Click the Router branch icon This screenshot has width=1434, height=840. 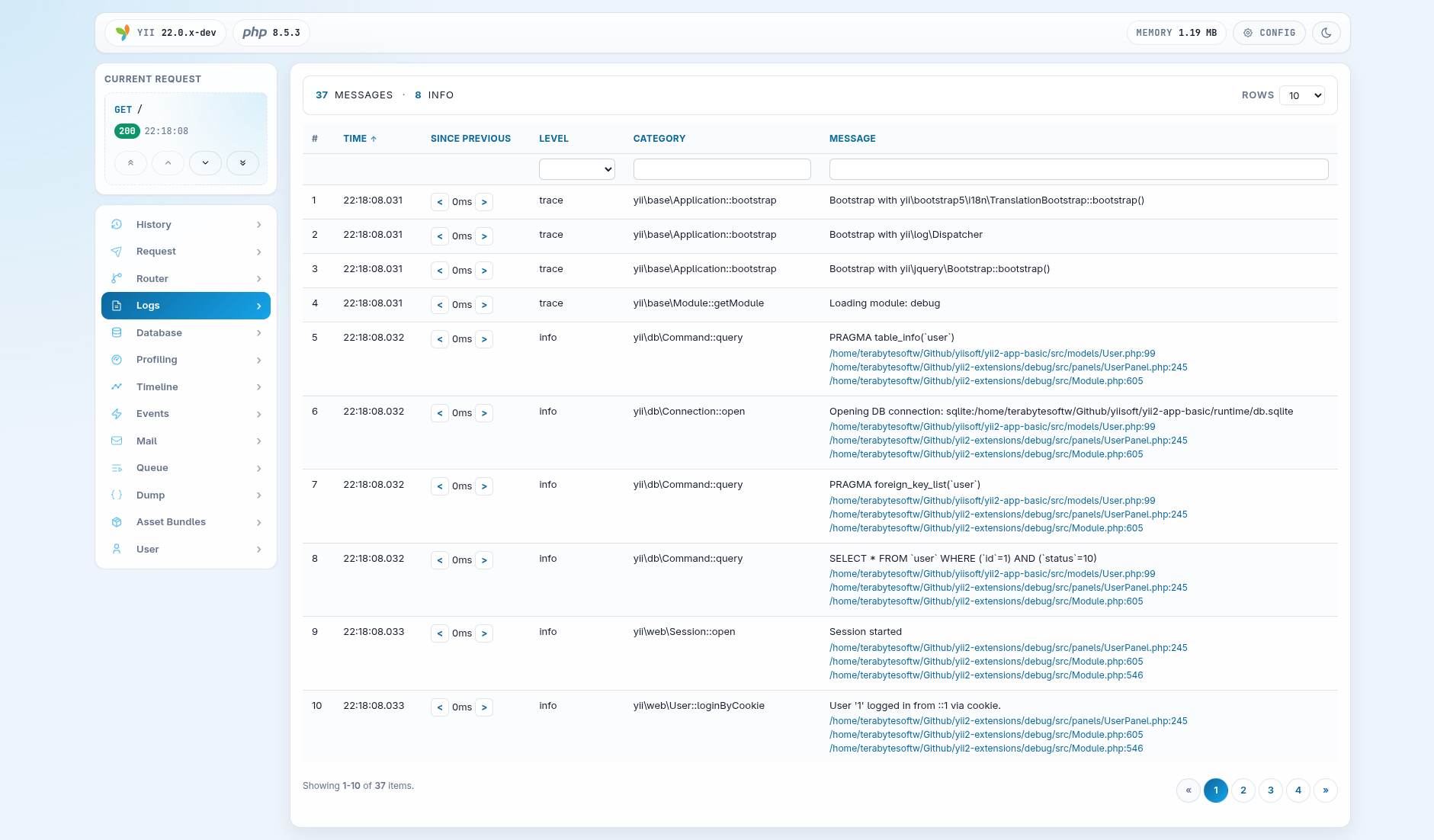pos(117,278)
